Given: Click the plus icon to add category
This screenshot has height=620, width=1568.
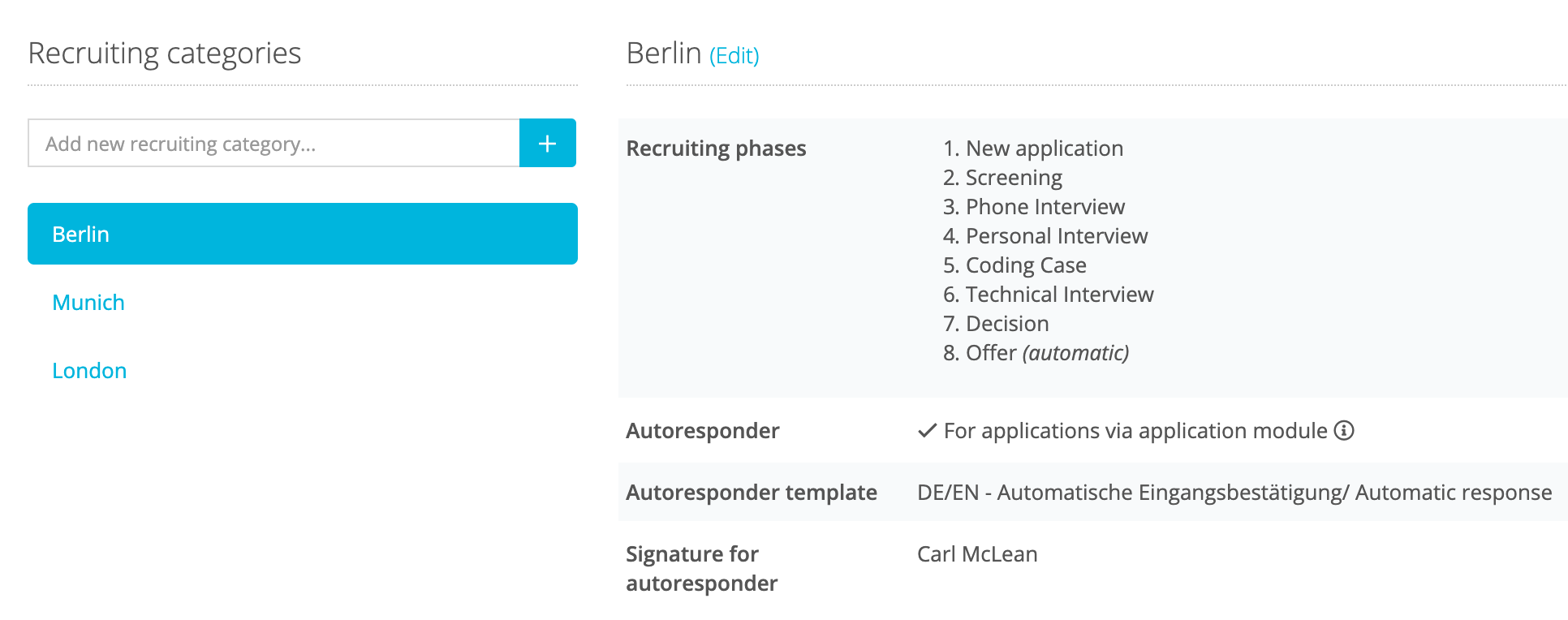Looking at the screenshot, I should tap(548, 143).
